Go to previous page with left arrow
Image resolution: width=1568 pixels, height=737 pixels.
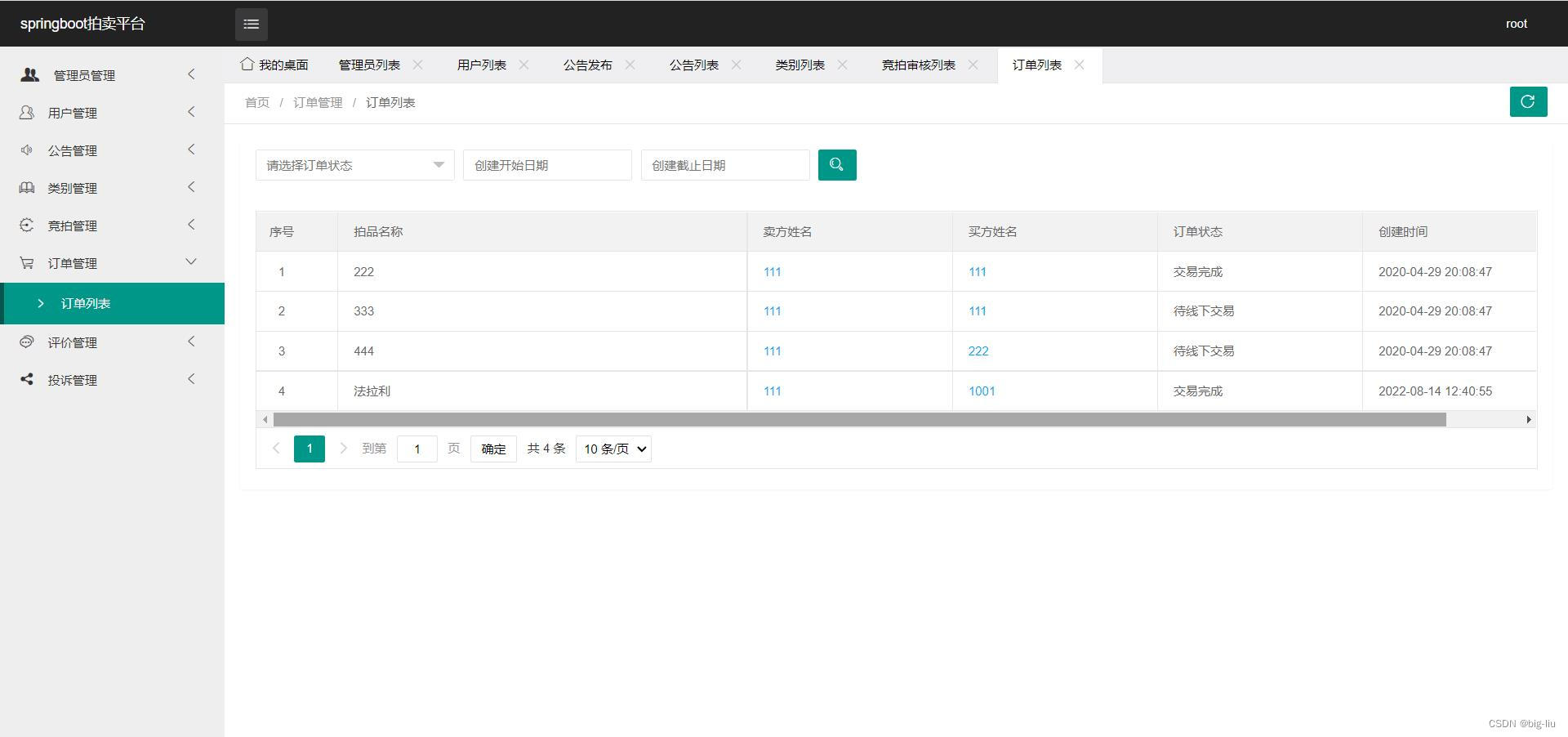[x=276, y=448]
